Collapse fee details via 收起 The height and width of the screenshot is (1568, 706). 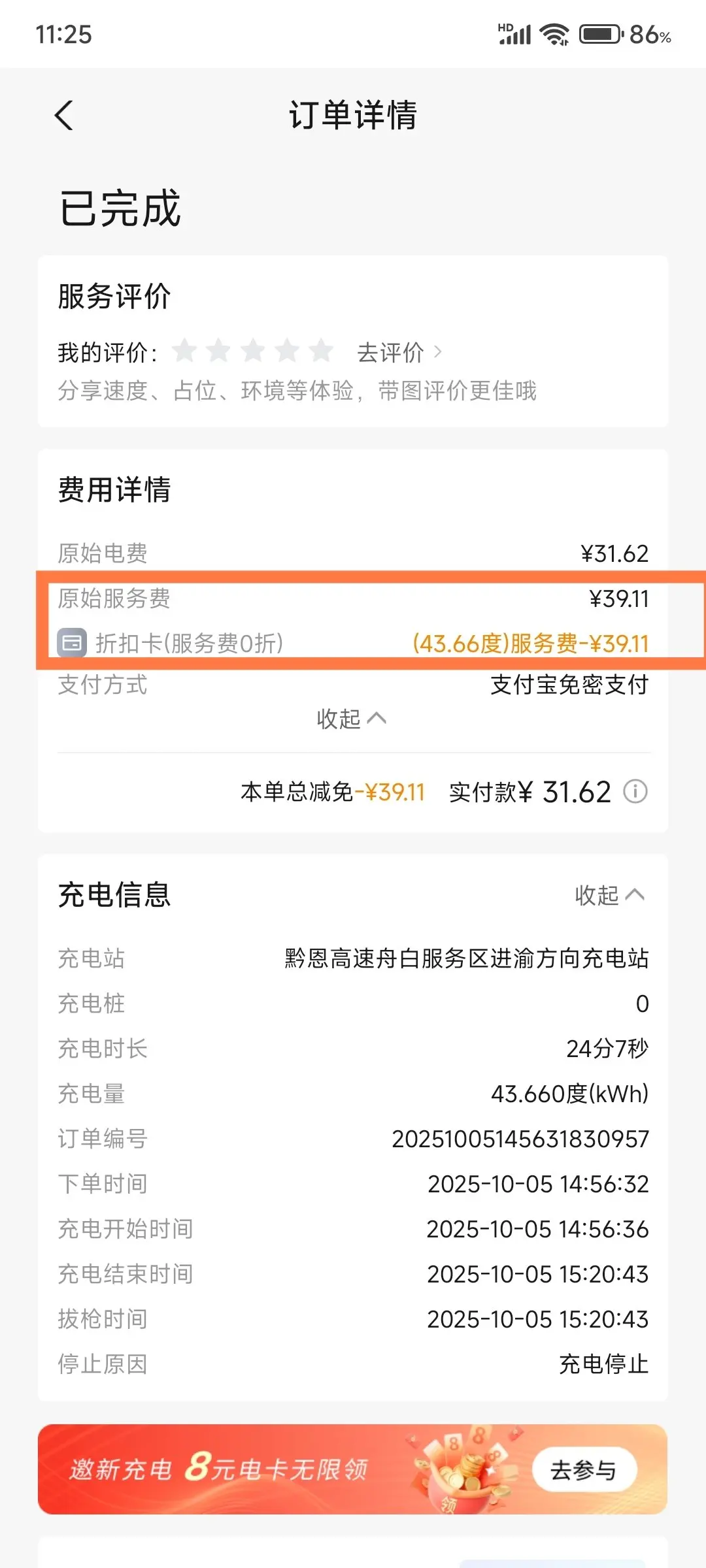(352, 719)
